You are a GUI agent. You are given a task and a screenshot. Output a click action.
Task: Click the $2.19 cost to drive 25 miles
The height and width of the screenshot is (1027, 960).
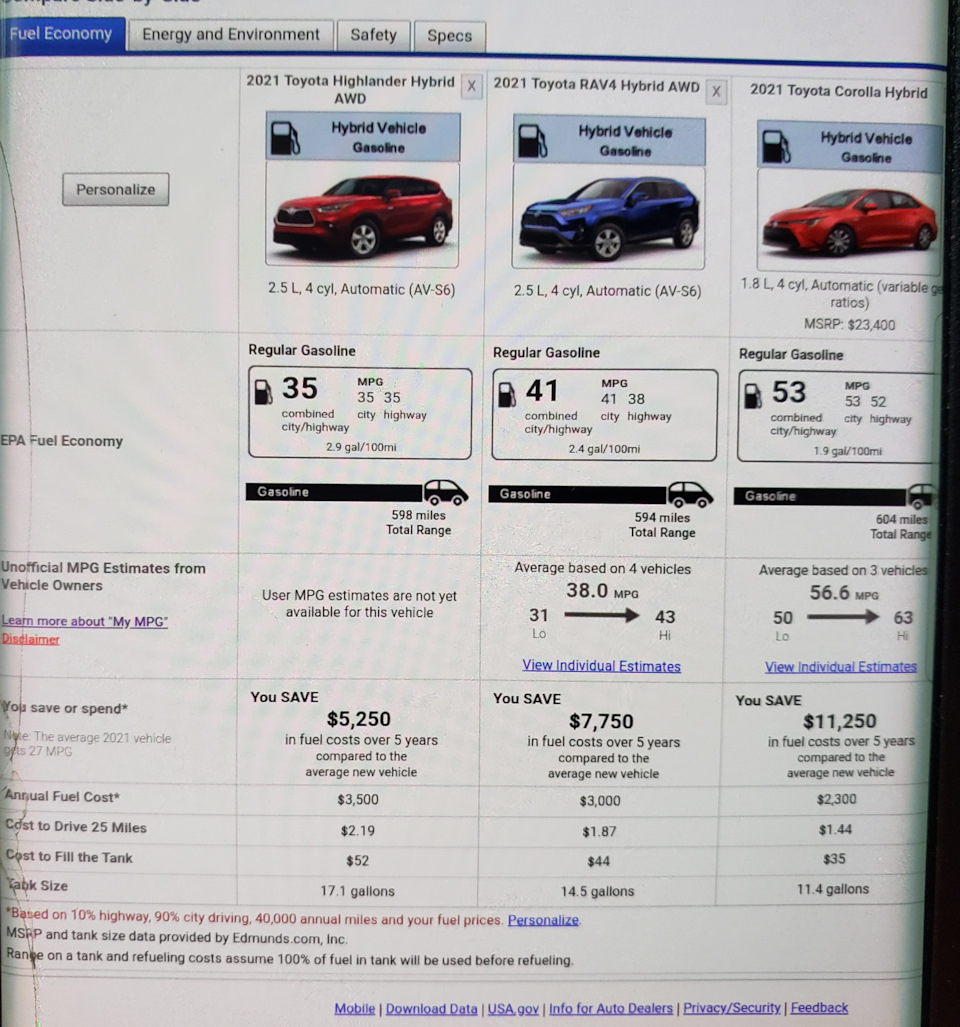tap(358, 831)
